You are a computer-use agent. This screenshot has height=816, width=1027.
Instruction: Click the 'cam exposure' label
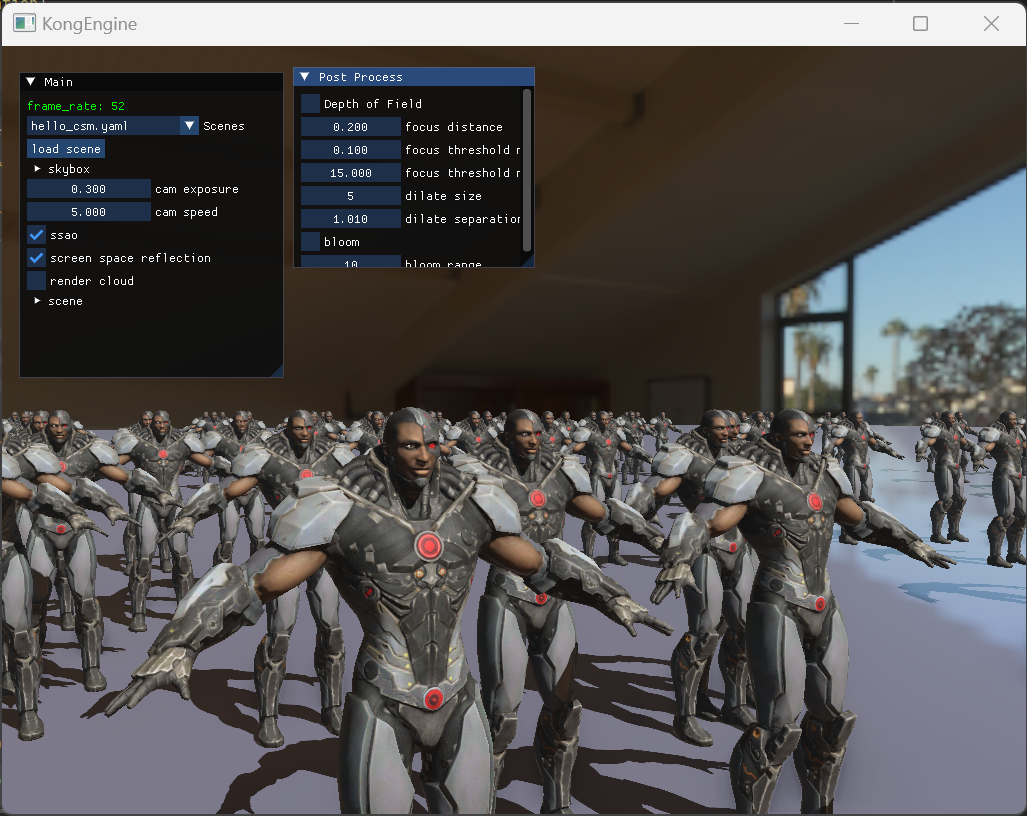[196, 189]
